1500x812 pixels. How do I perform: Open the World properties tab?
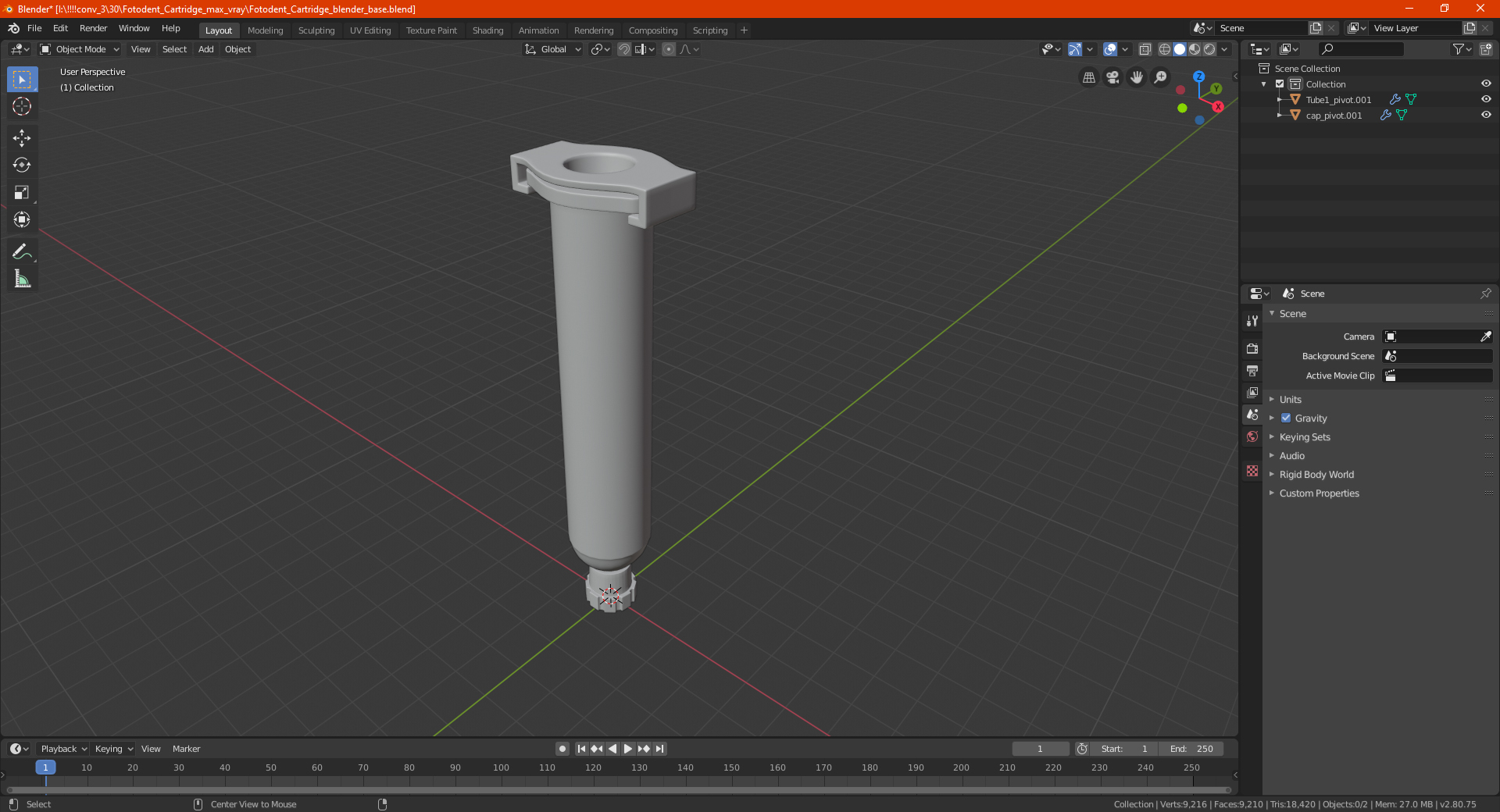click(x=1252, y=436)
